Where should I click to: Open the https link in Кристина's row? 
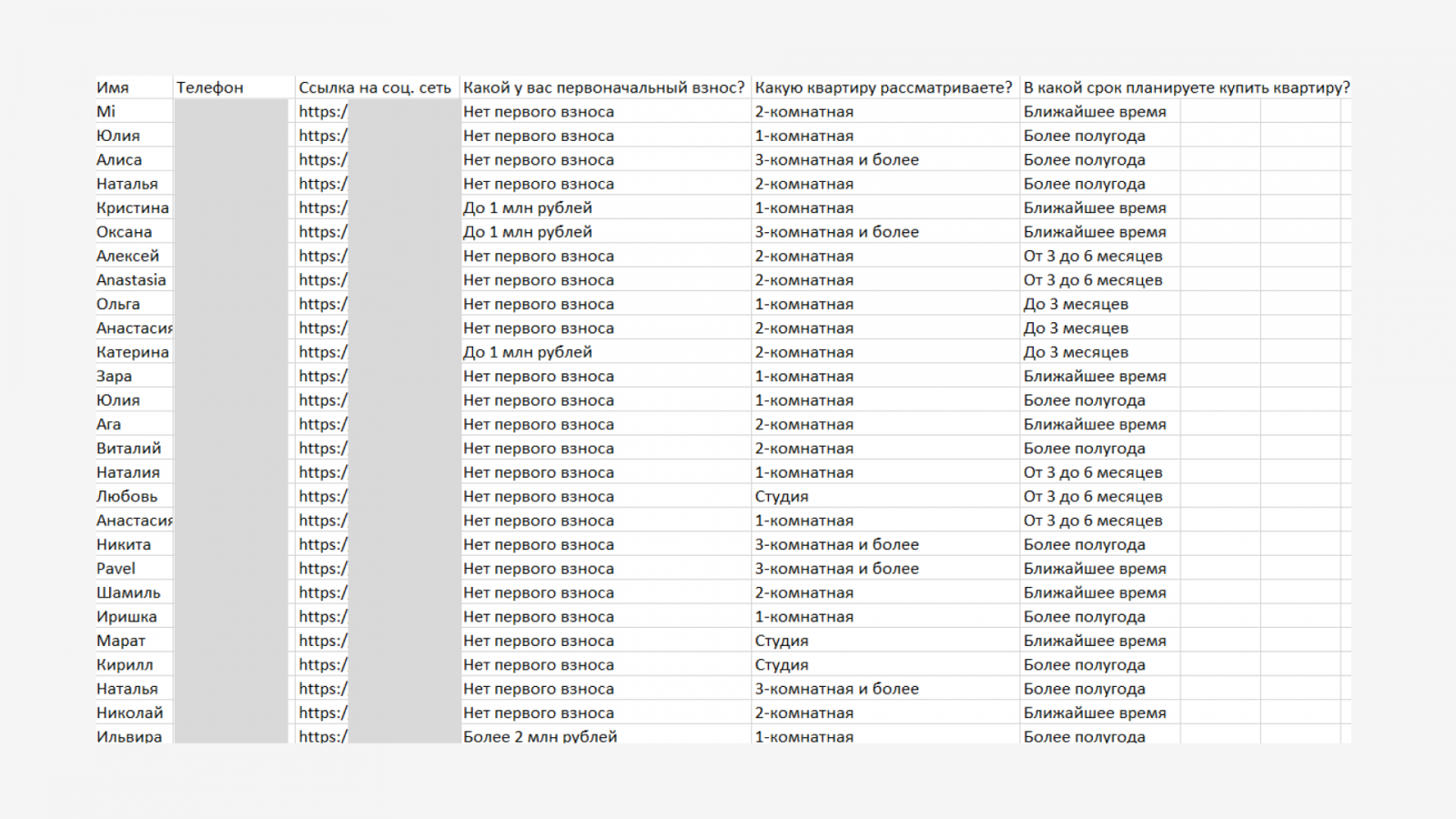323,208
